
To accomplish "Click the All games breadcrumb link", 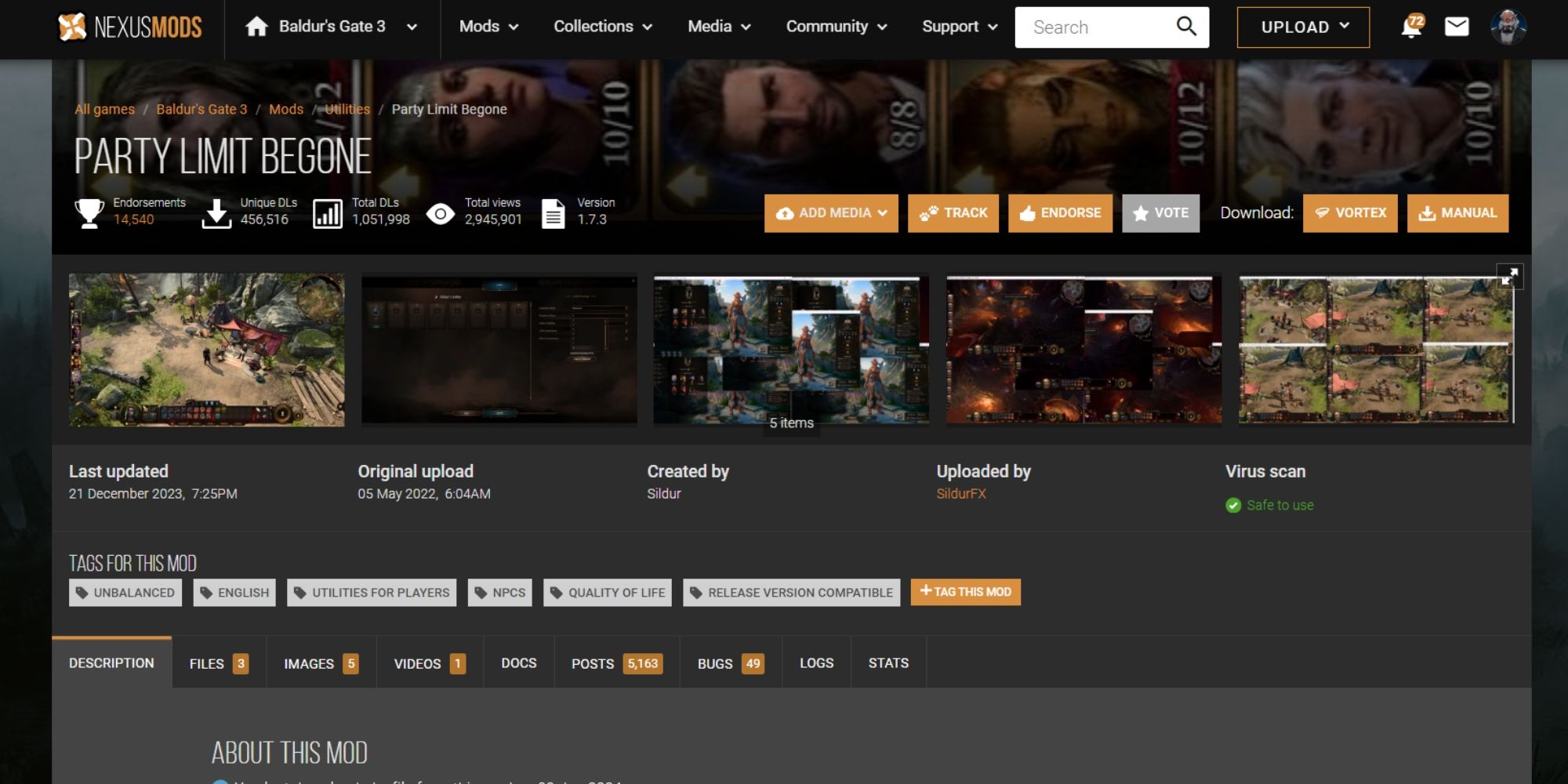I will (x=104, y=109).
